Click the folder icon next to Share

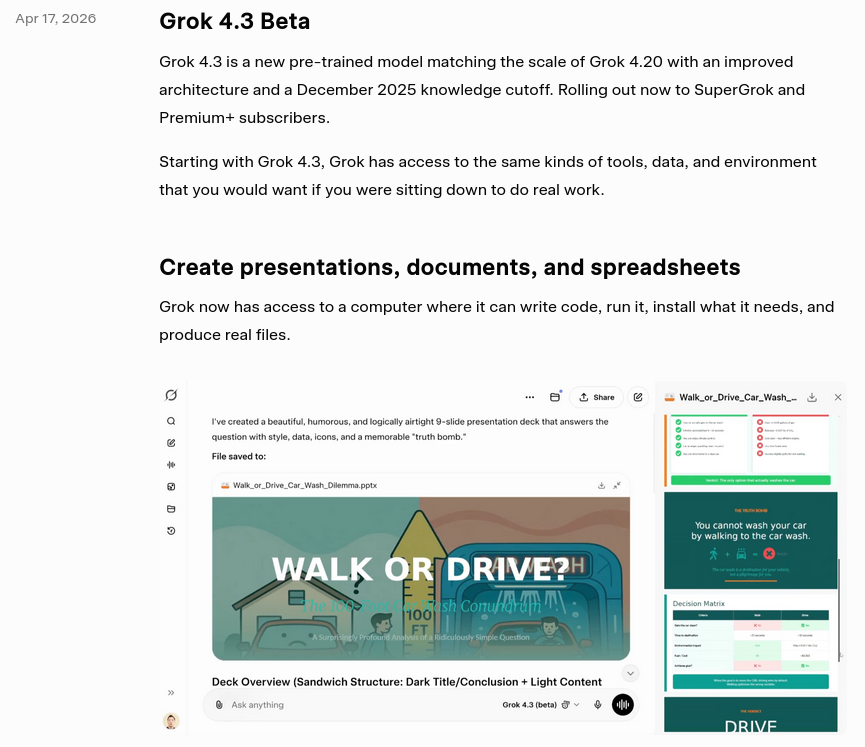(x=555, y=397)
